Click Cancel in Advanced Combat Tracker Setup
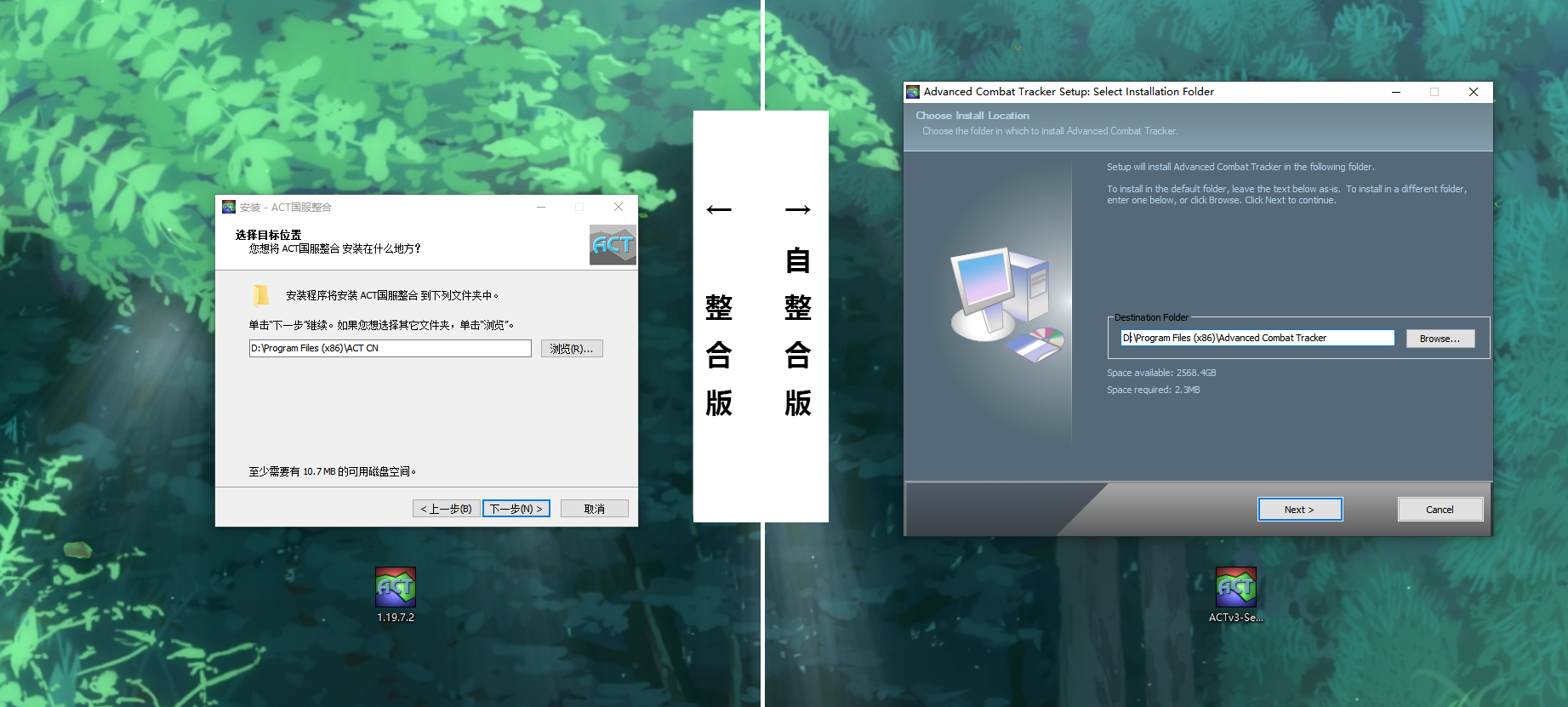The height and width of the screenshot is (707, 1568). click(x=1440, y=510)
